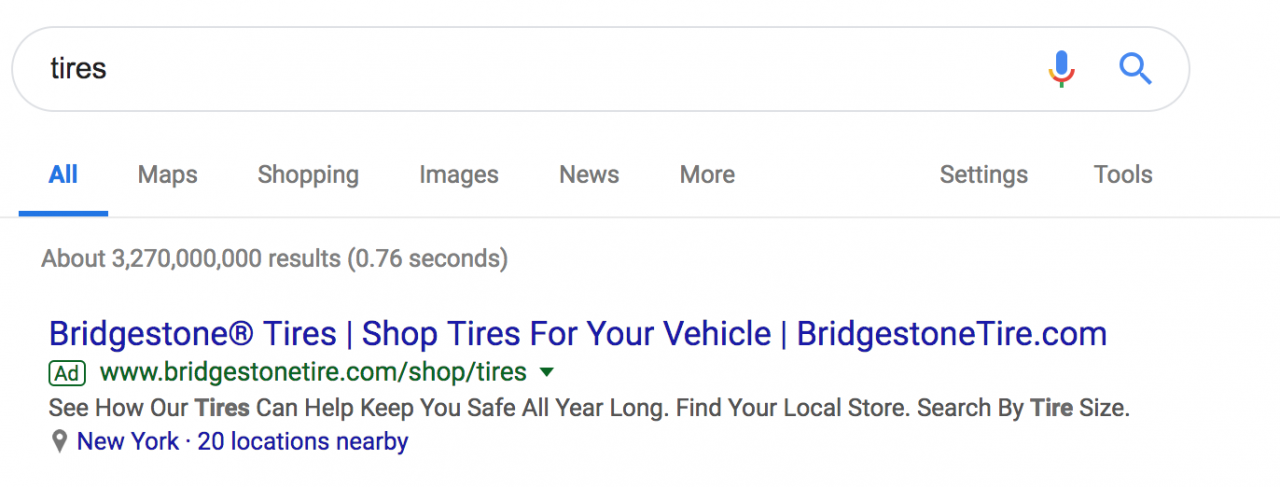Click the green Ad badge label
Viewport: 1280px width, 487px height.
point(67,373)
